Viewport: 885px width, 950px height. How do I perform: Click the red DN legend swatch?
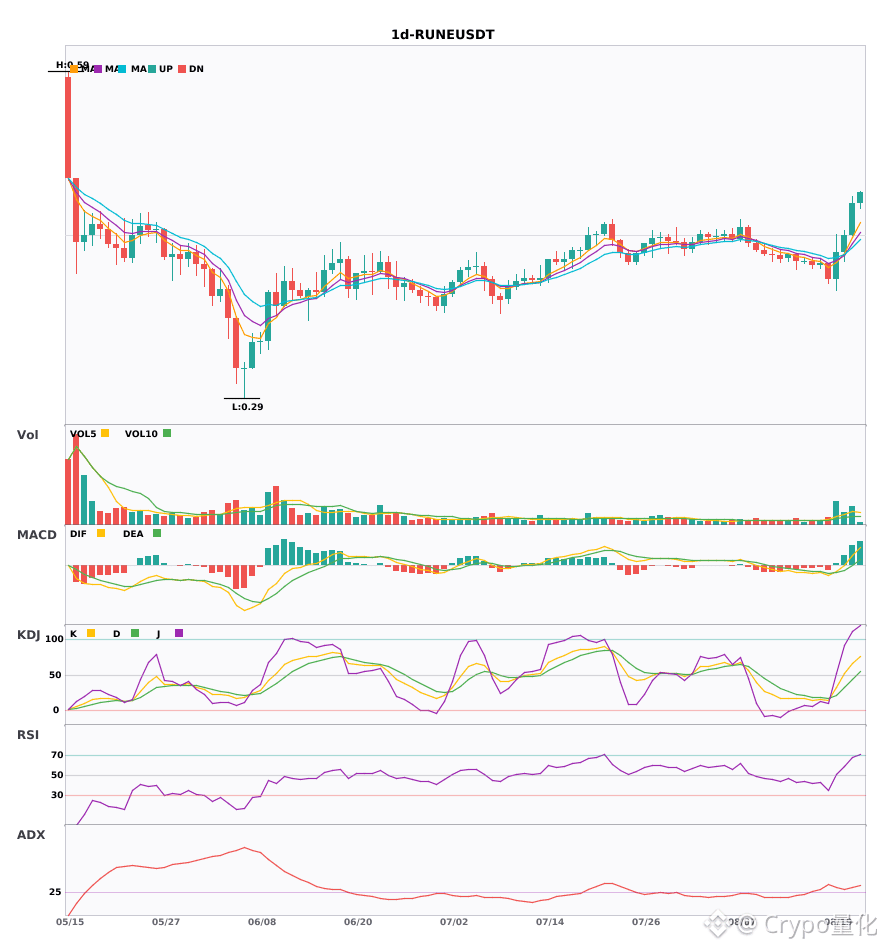[182, 69]
